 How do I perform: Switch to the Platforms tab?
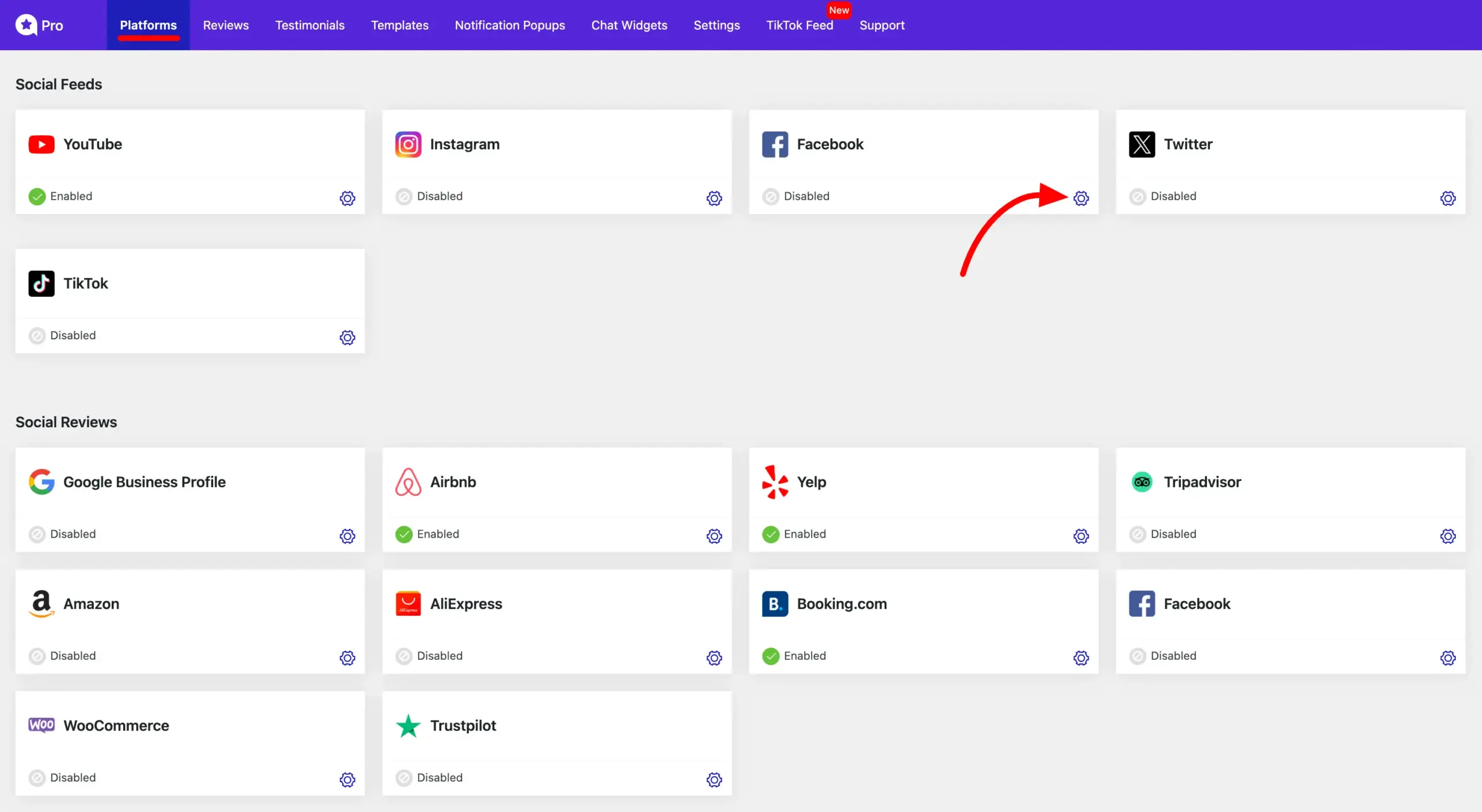coord(148,25)
